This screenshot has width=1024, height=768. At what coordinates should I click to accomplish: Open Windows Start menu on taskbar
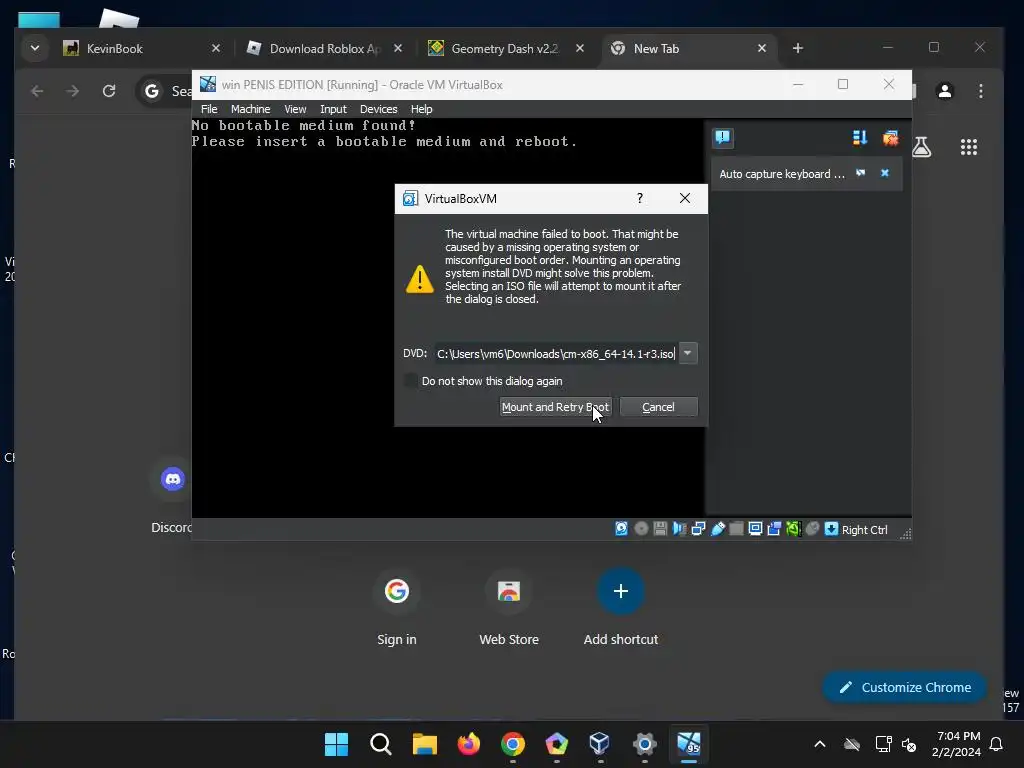point(336,744)
